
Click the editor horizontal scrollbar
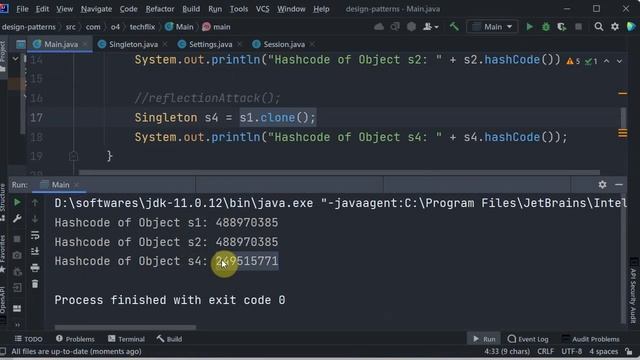click(x=339, y=173)
